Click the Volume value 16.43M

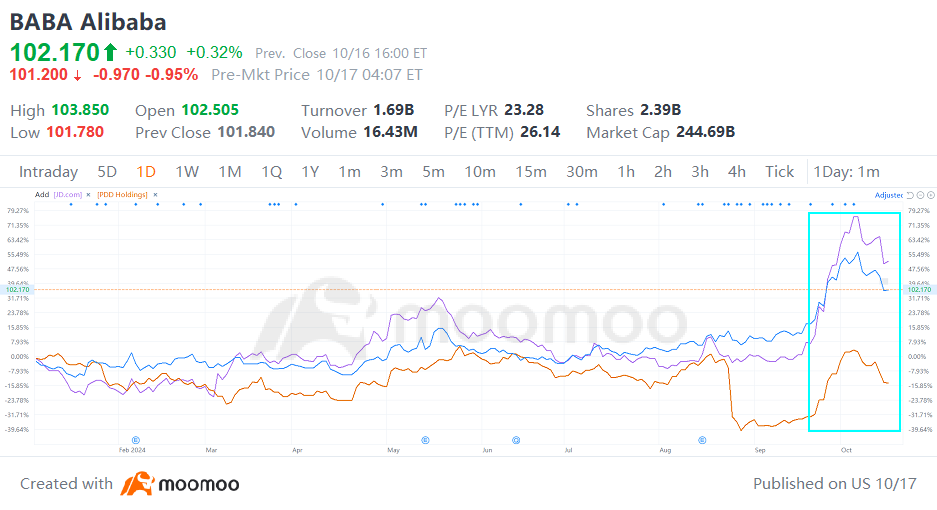(x=390, y=132)
